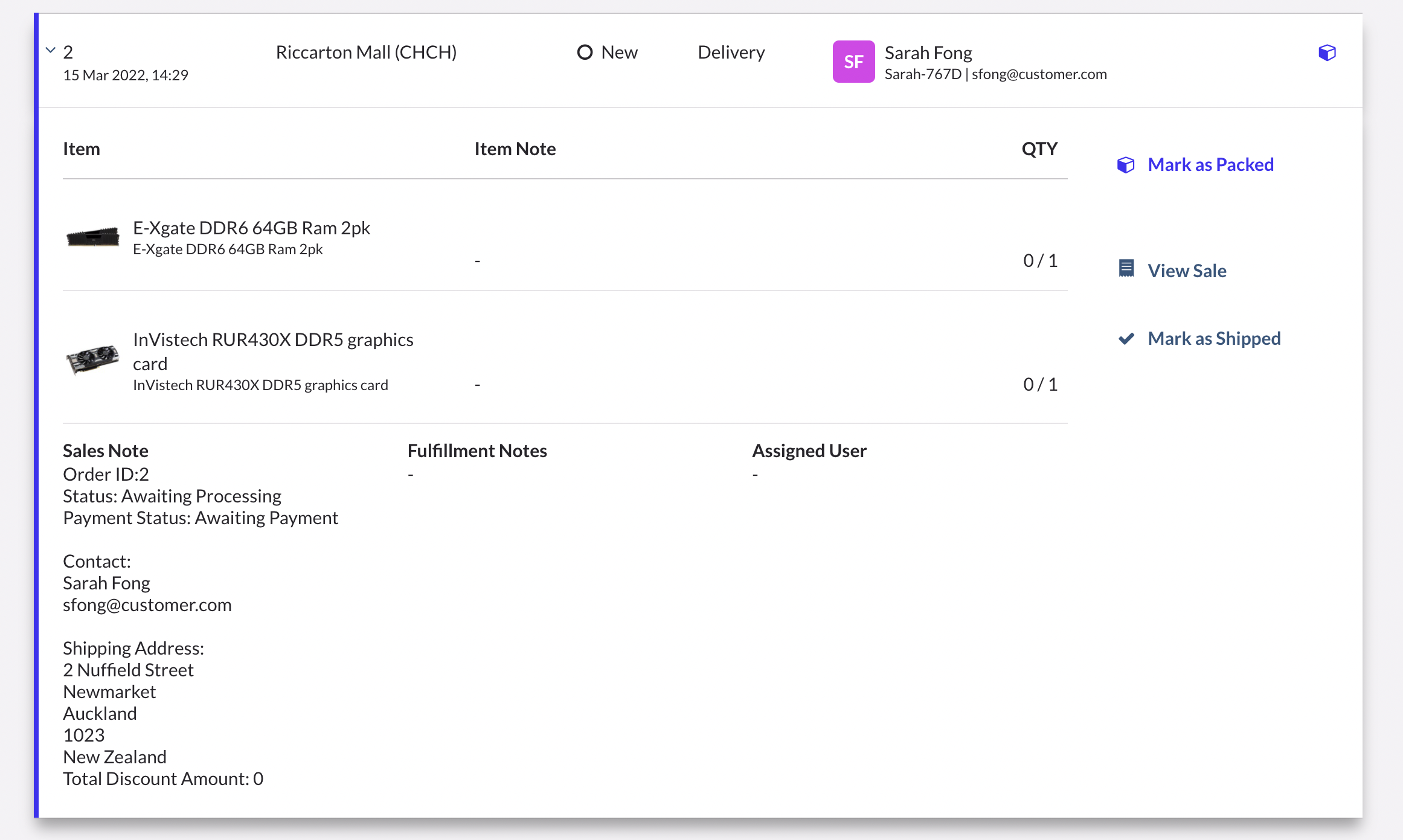Open the E-Xgate DDR6 Ram thumbnail
This screenshot has width=1403, height=840.
coord(92,237)
